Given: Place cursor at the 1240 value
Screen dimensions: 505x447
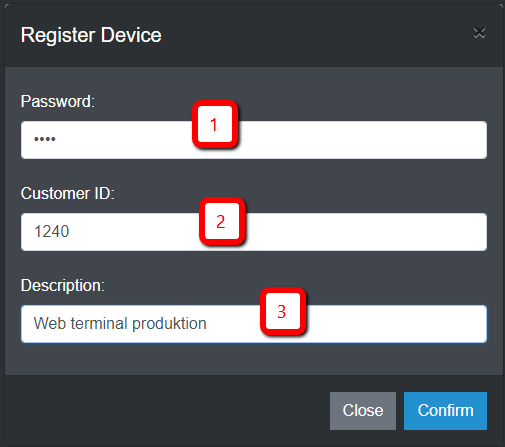Looking at the screenshot, I should [x=52, y=231].
